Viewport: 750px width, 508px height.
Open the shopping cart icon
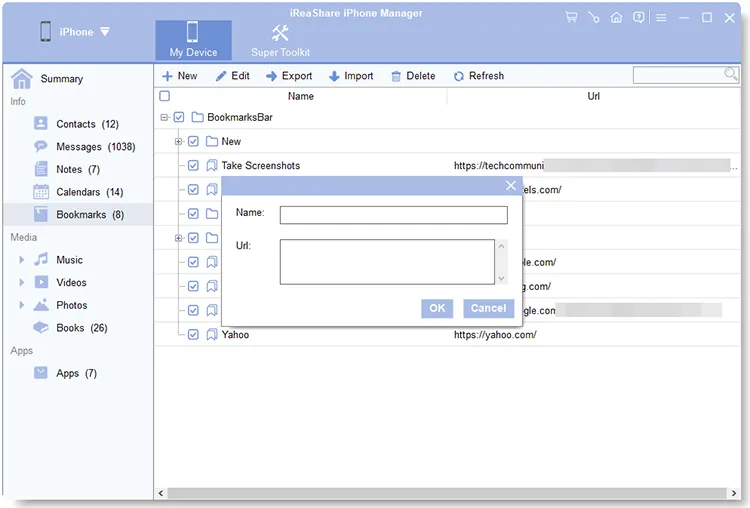(x=571, y=18)
